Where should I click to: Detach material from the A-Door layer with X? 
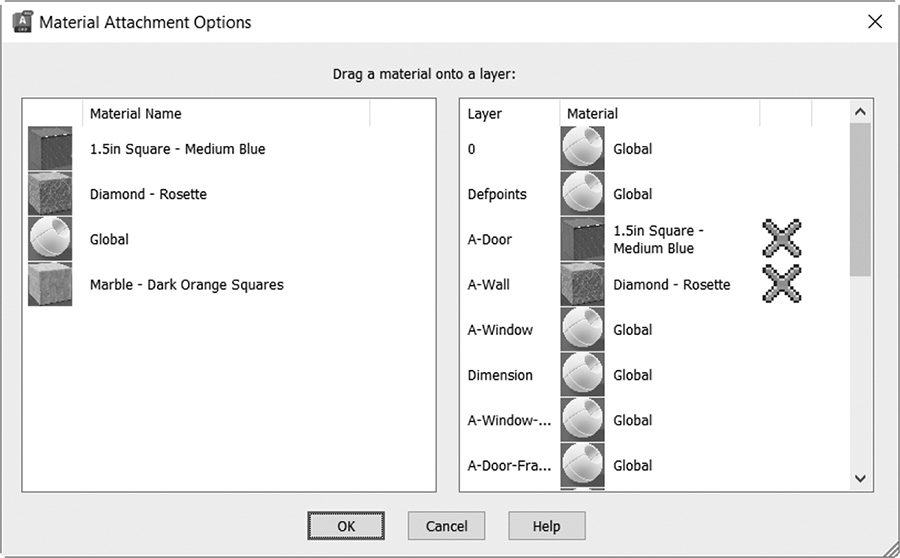pyautogui.click(x=782, y=238)
